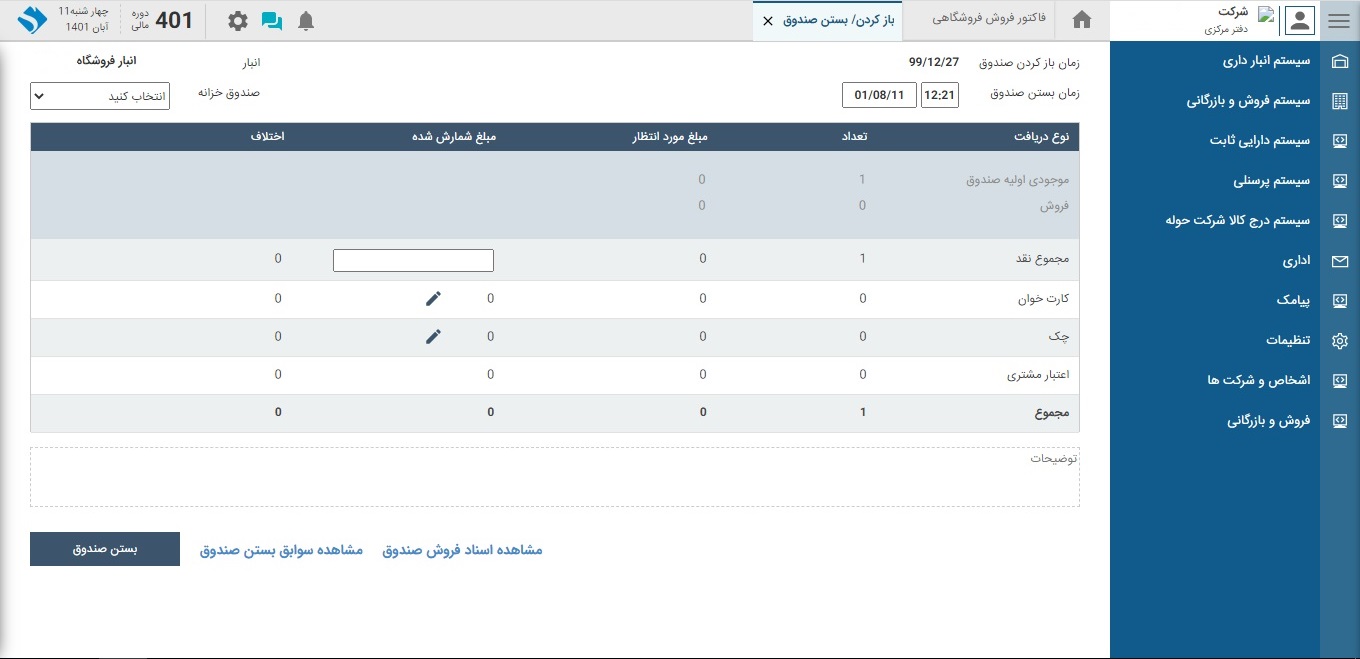
Task: Click the hamburger menu icon
Action: [1339, 21]
